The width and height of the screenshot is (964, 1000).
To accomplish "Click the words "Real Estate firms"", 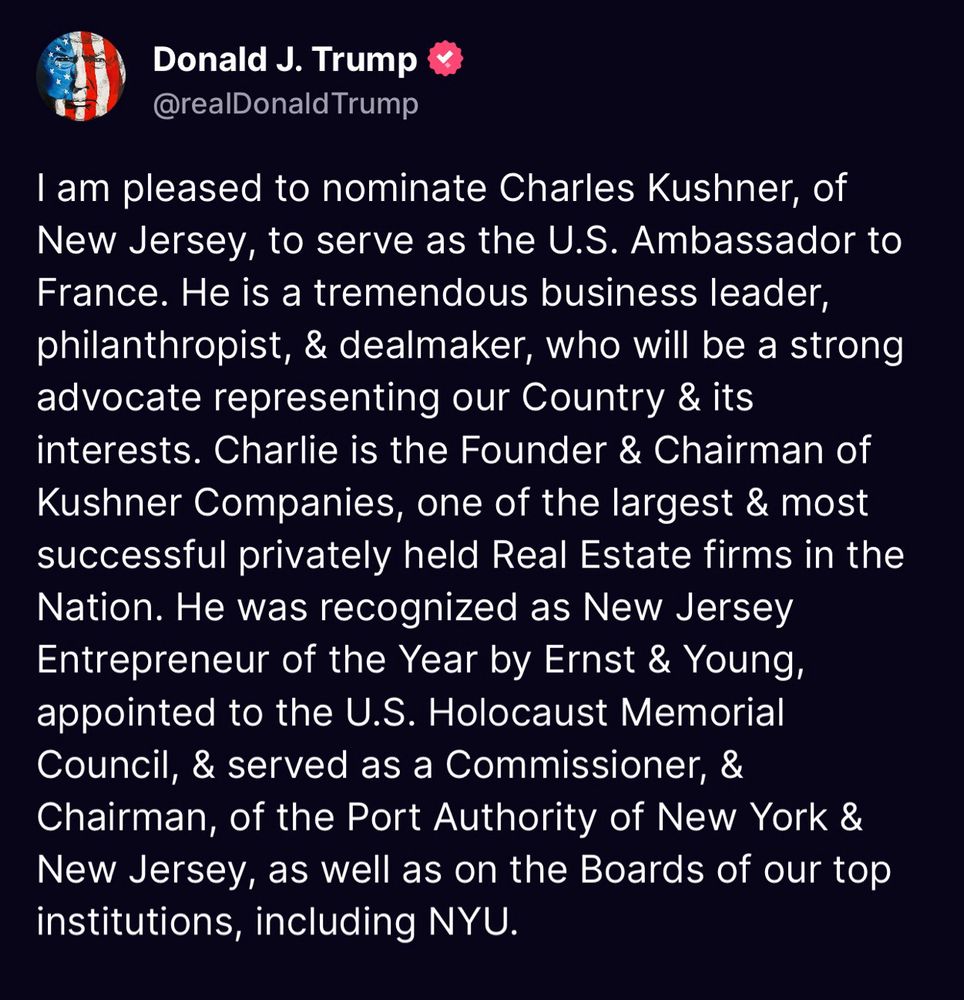I will pos(642,555).
